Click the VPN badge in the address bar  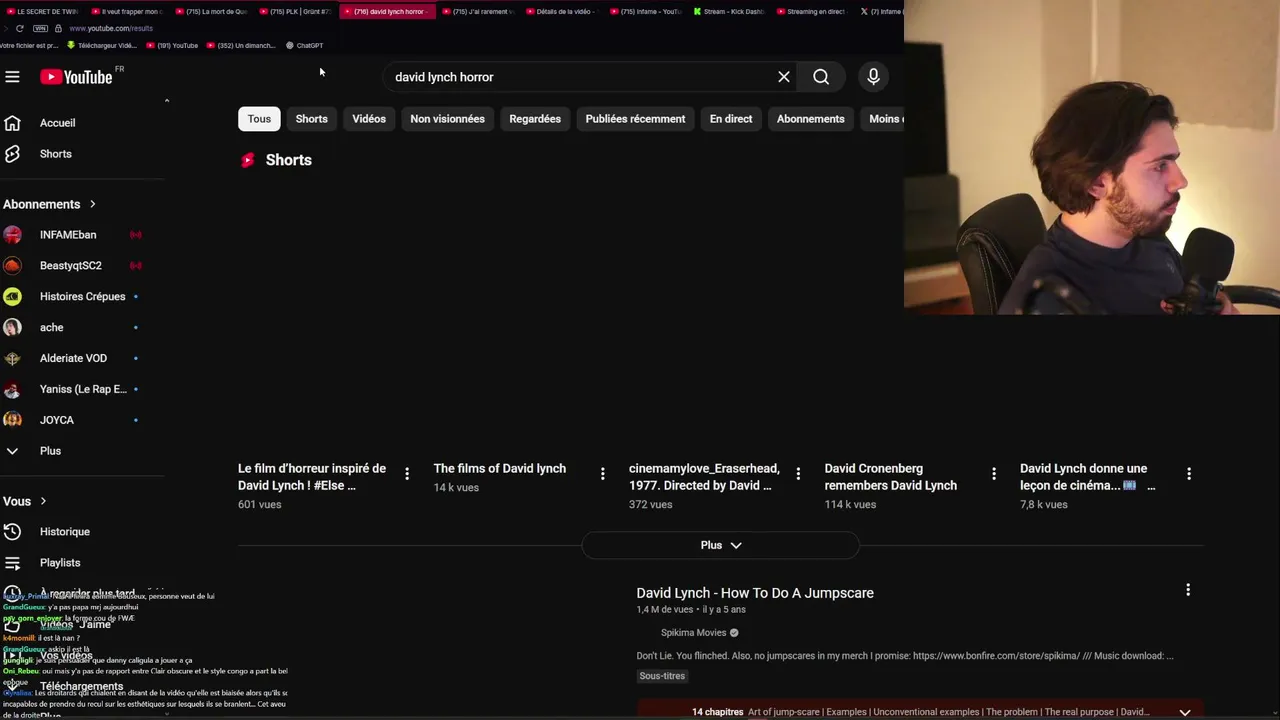40,28
